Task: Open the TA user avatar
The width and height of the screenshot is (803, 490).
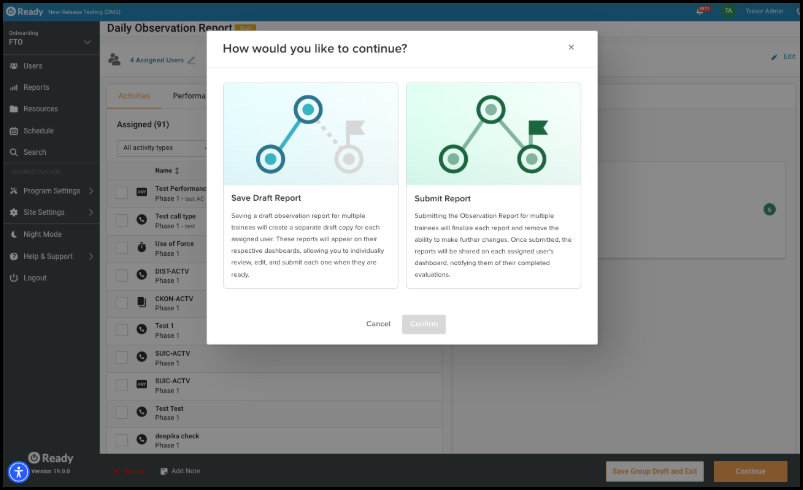Action: [x=728, y=11]
